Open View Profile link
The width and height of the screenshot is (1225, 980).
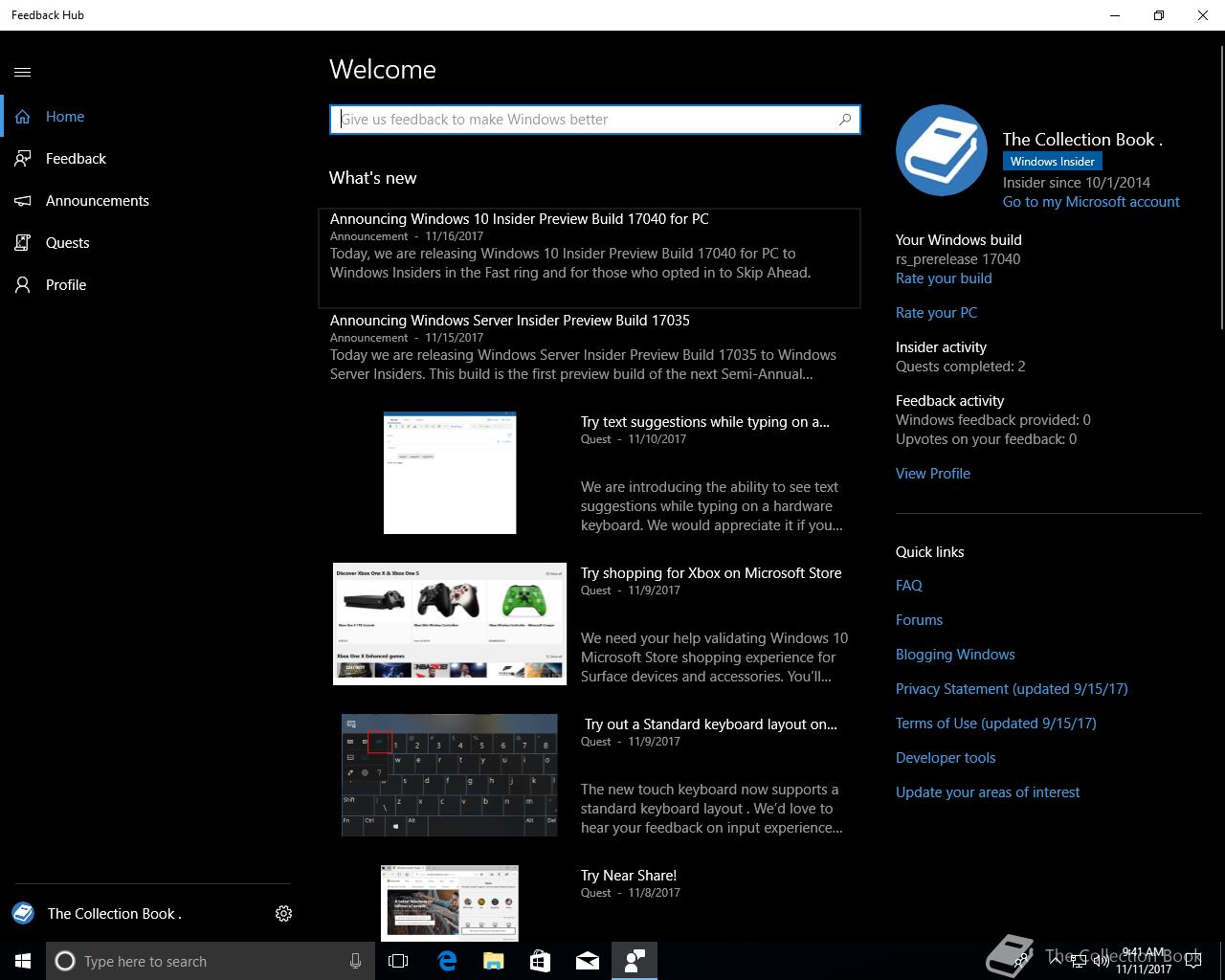(x=933, y=474)
